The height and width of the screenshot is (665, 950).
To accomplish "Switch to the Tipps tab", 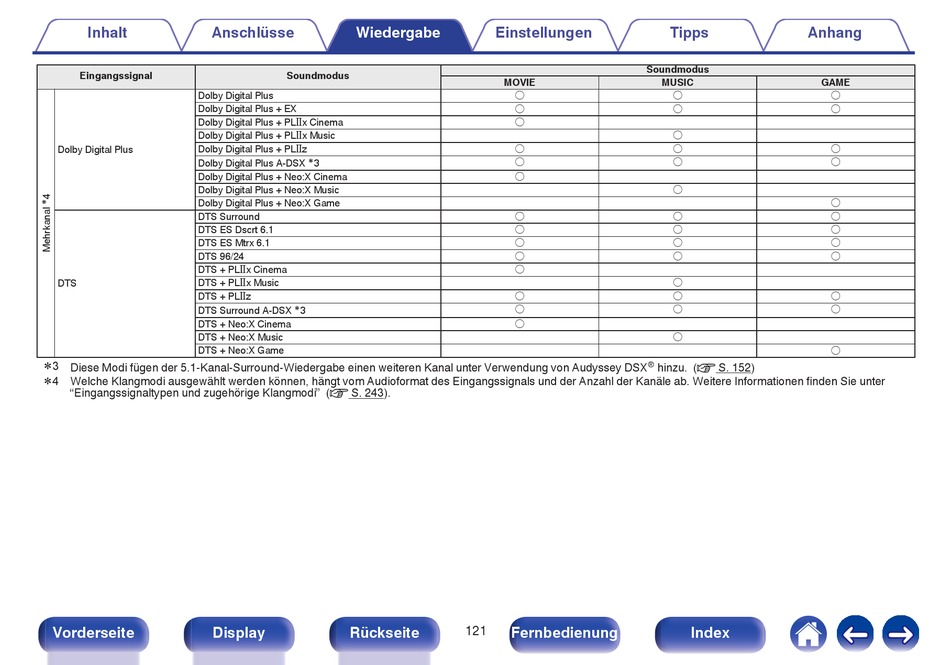I will coord(689,34).
